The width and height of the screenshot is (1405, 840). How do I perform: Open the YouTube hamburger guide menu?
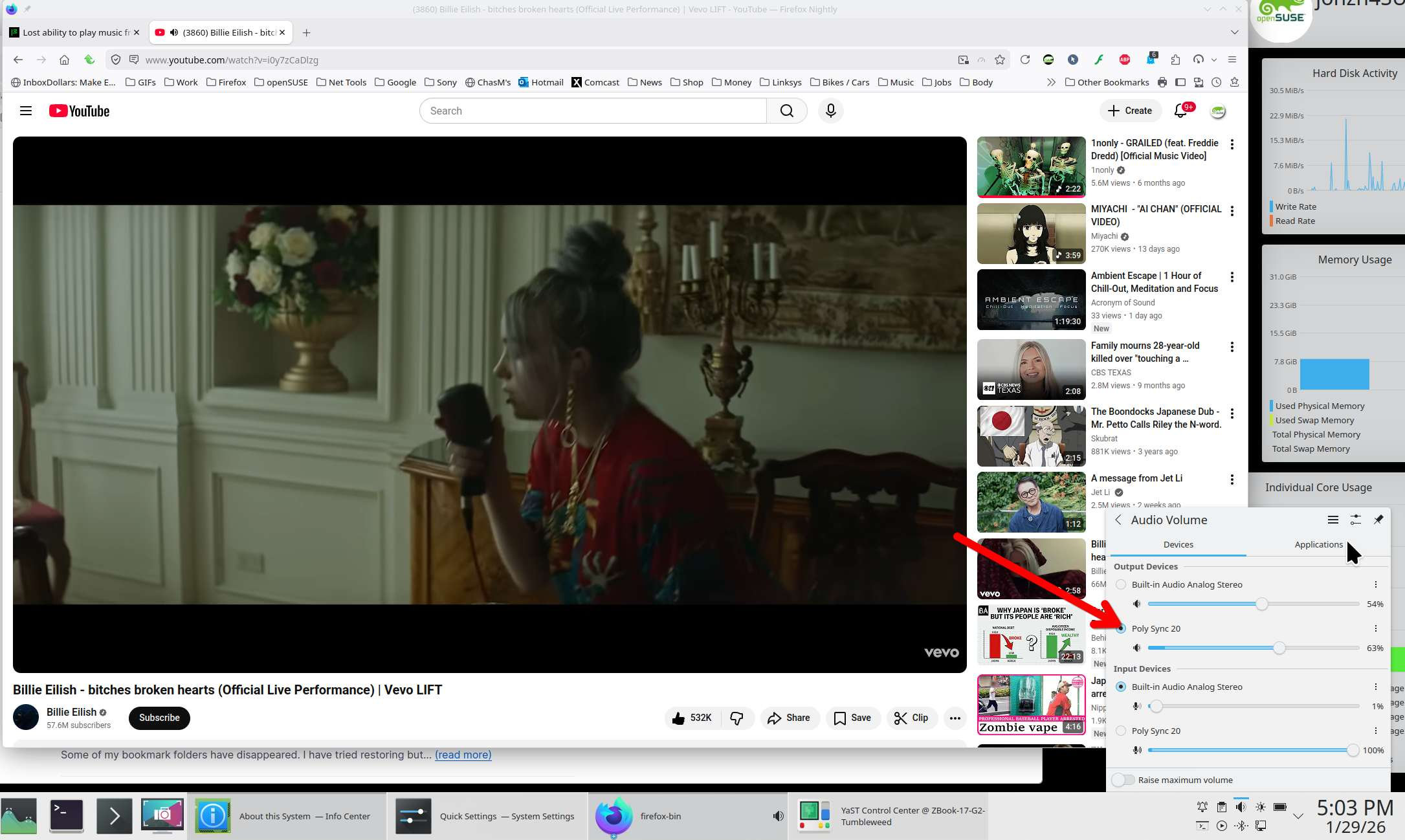pos(26,111)
